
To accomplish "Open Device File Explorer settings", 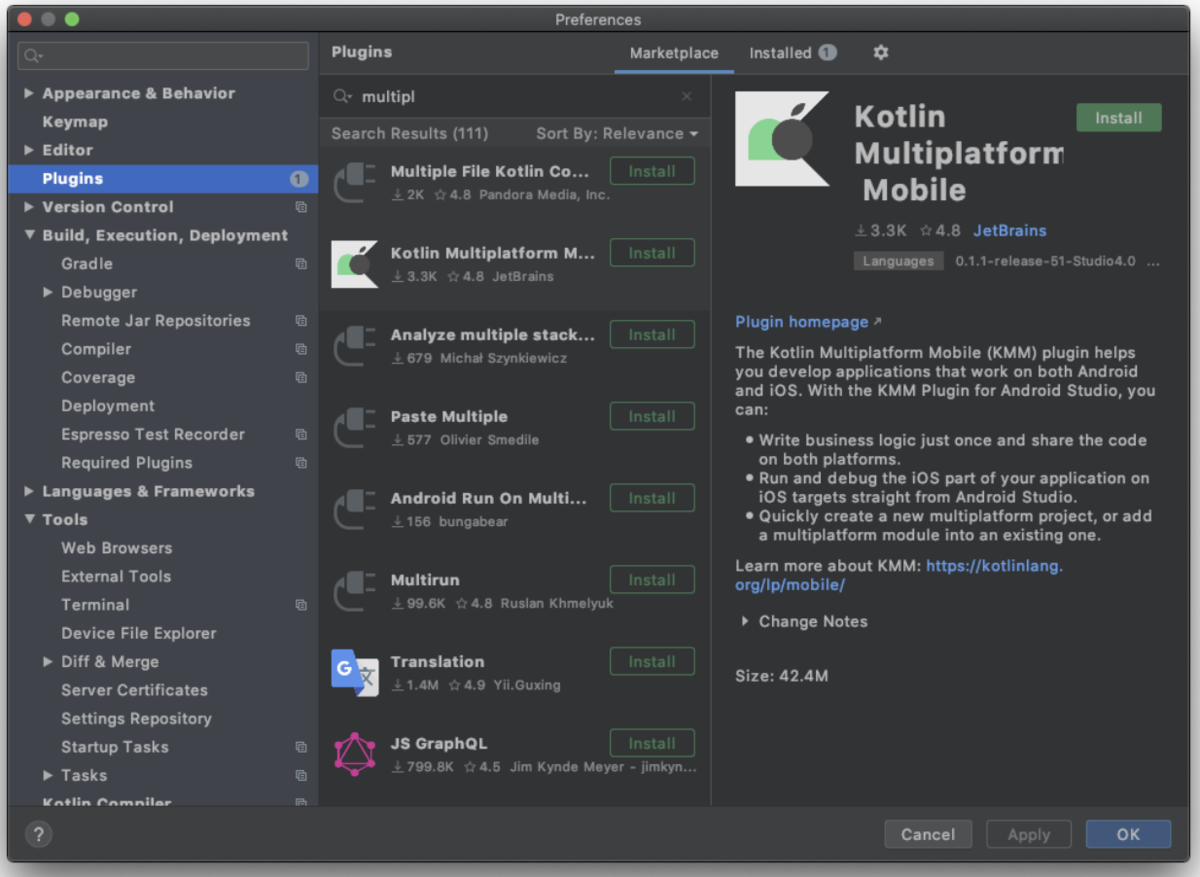I will pyautogui.click(x=139, y=633).
